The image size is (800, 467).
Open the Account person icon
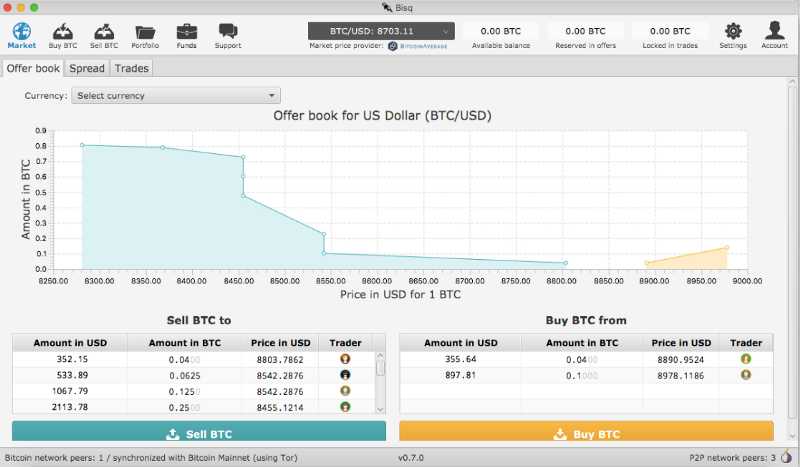(774, 31)
